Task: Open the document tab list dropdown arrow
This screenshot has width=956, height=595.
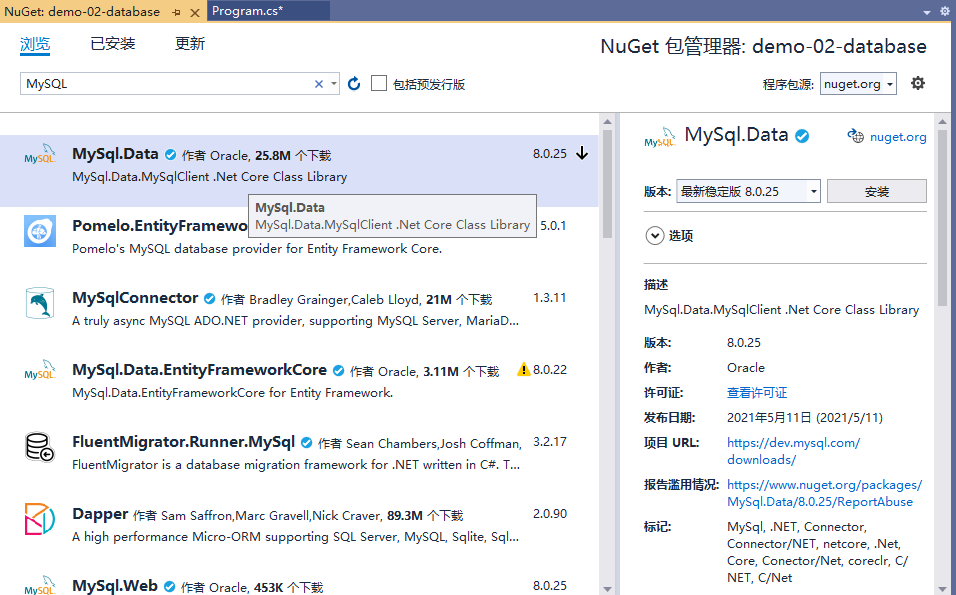Action: [927, 12]
